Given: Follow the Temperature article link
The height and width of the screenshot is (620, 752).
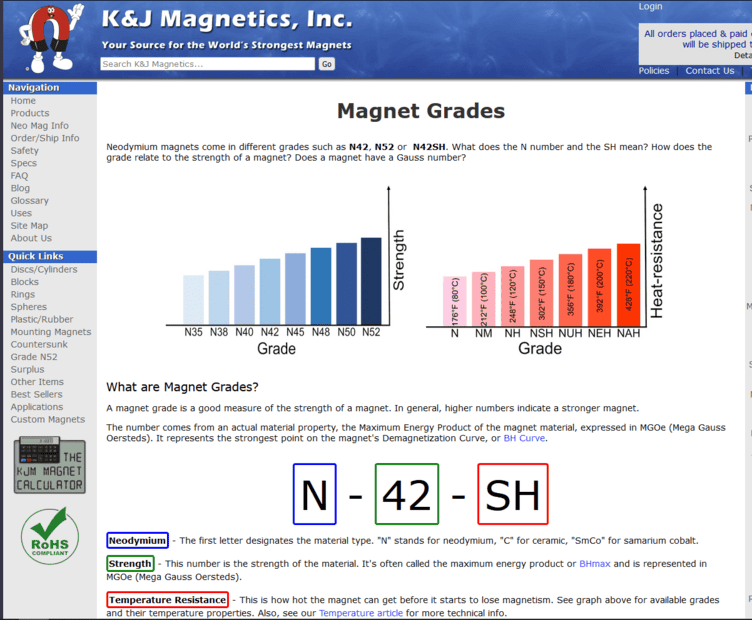Looking at the screenshot, I should 361,613.
